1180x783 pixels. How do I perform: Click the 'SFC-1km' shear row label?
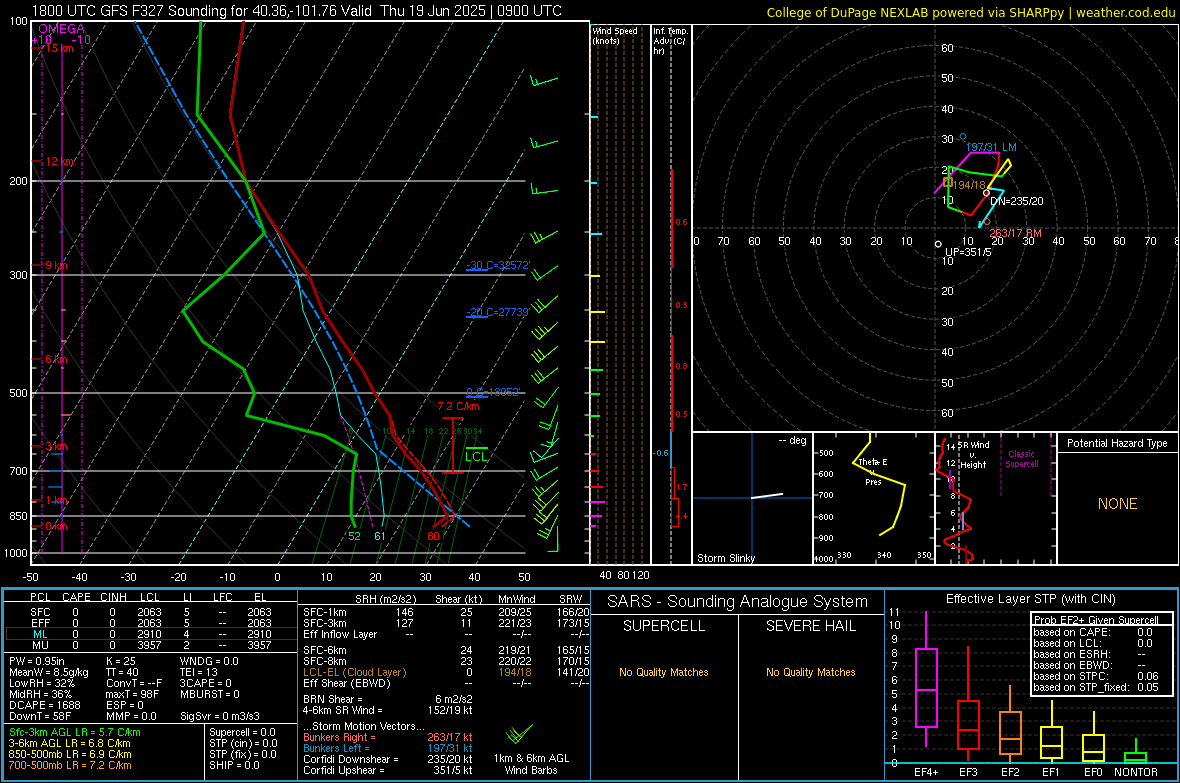coord(325,612)
